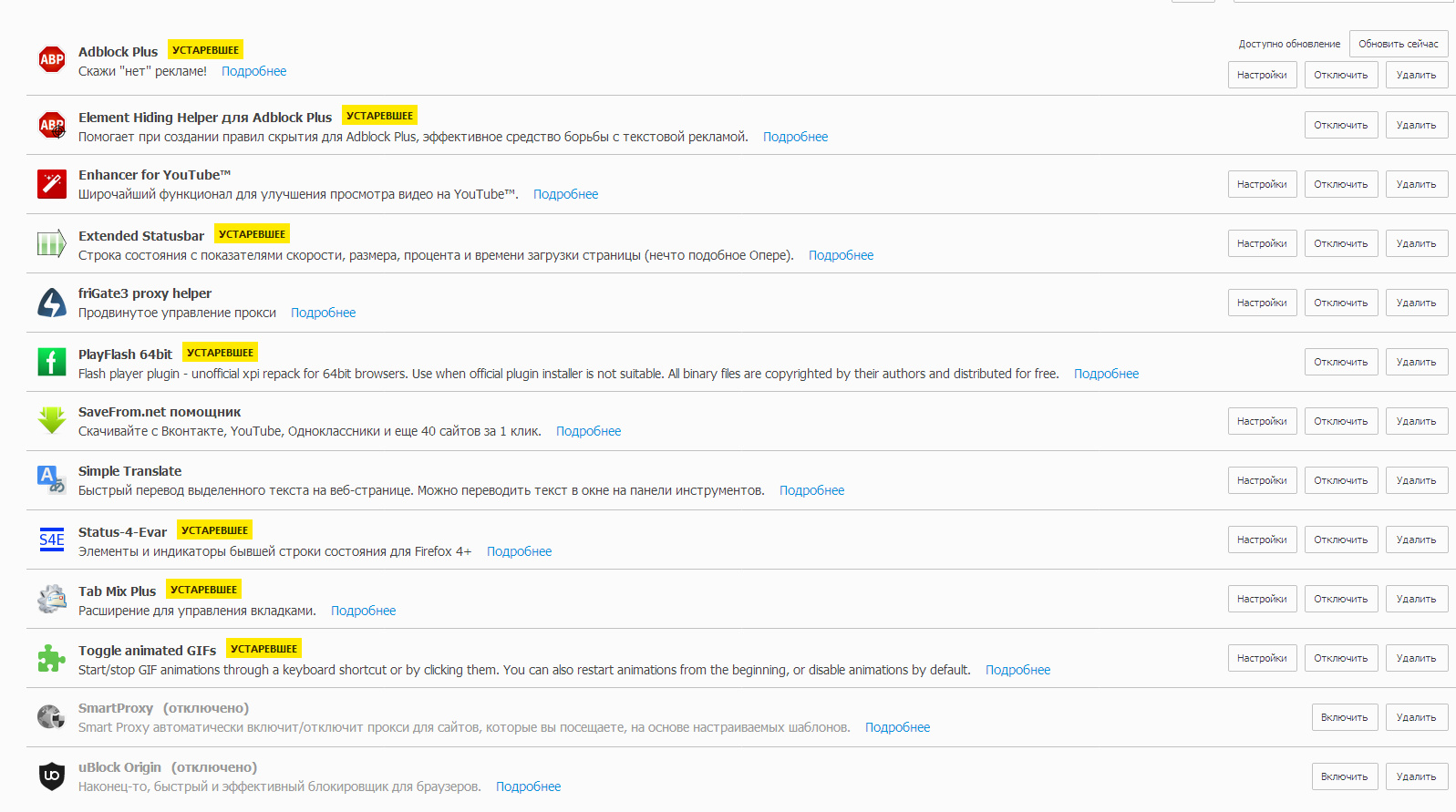Open 'Подробнее' link for Element Hiding Helper
The height and width of the screenshot is (812, 1456).
(x=796, y=137)
